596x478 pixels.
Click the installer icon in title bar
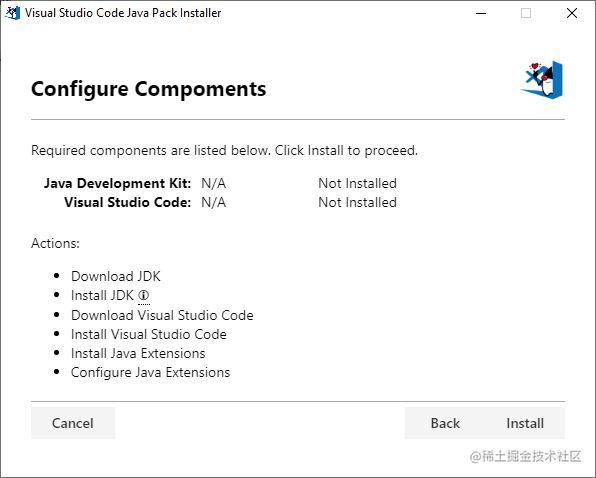13,13
